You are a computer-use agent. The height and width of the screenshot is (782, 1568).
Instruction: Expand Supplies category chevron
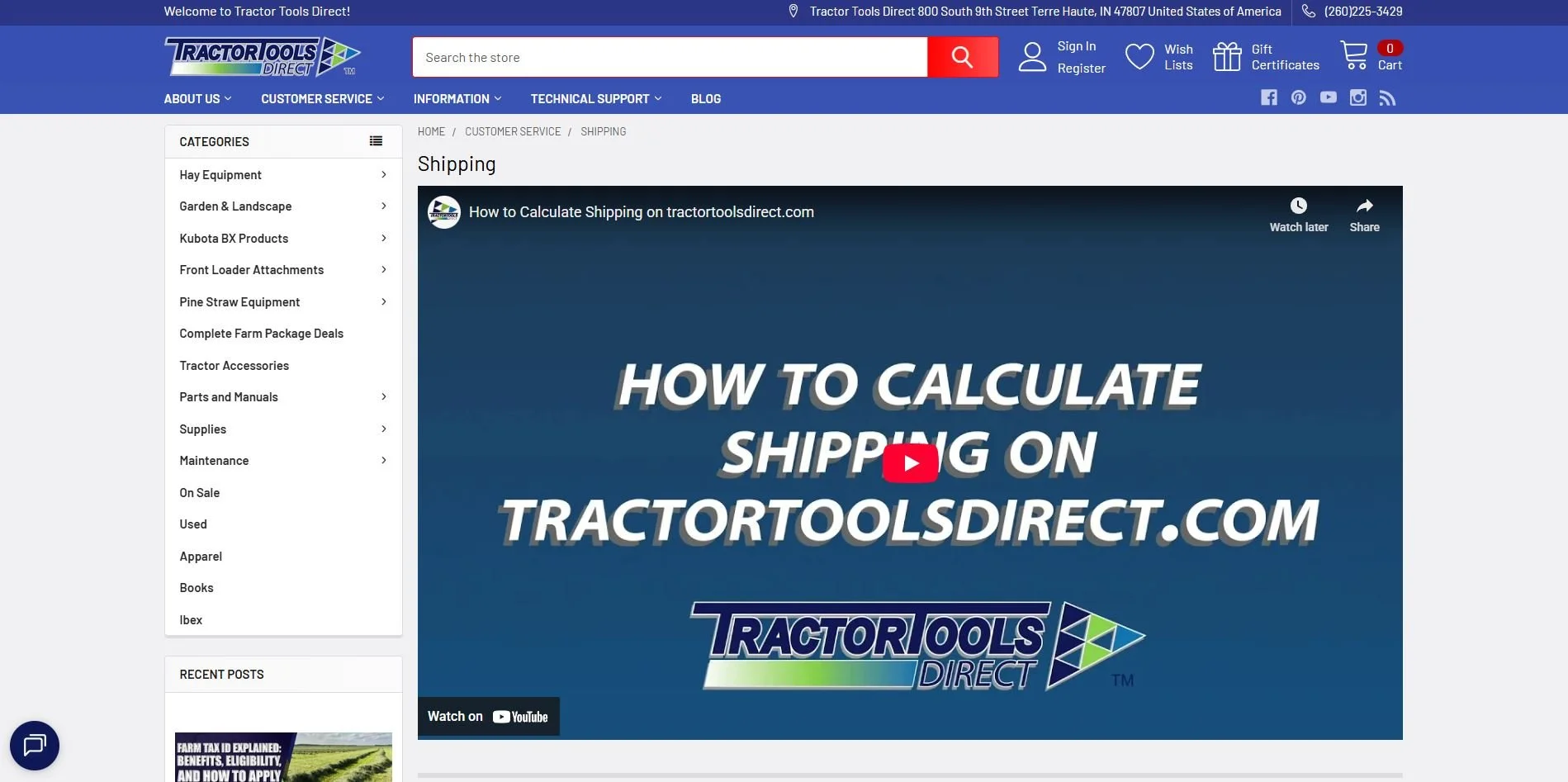pos(384,429)
